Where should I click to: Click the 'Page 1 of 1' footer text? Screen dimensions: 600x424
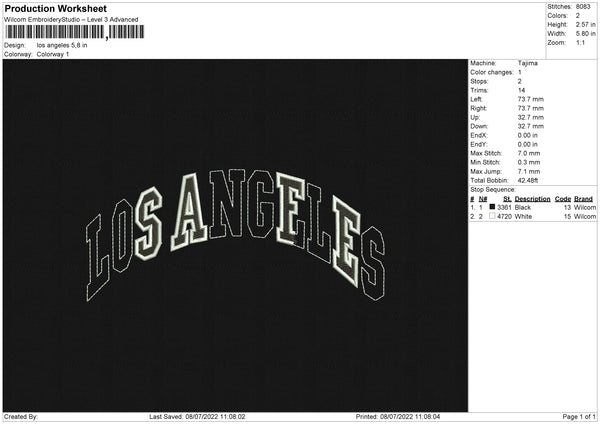coord(579,417)
